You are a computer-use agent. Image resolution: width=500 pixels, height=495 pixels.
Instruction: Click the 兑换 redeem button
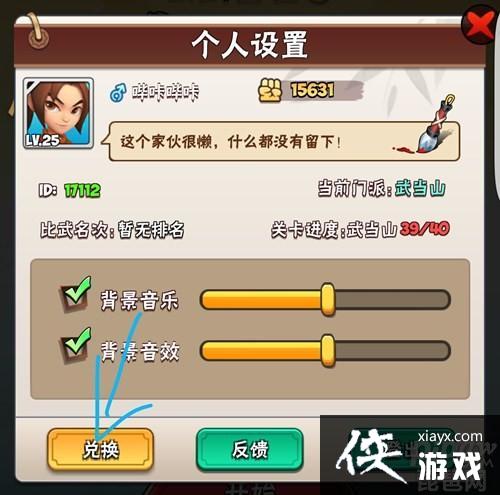(x=100, y=449)
